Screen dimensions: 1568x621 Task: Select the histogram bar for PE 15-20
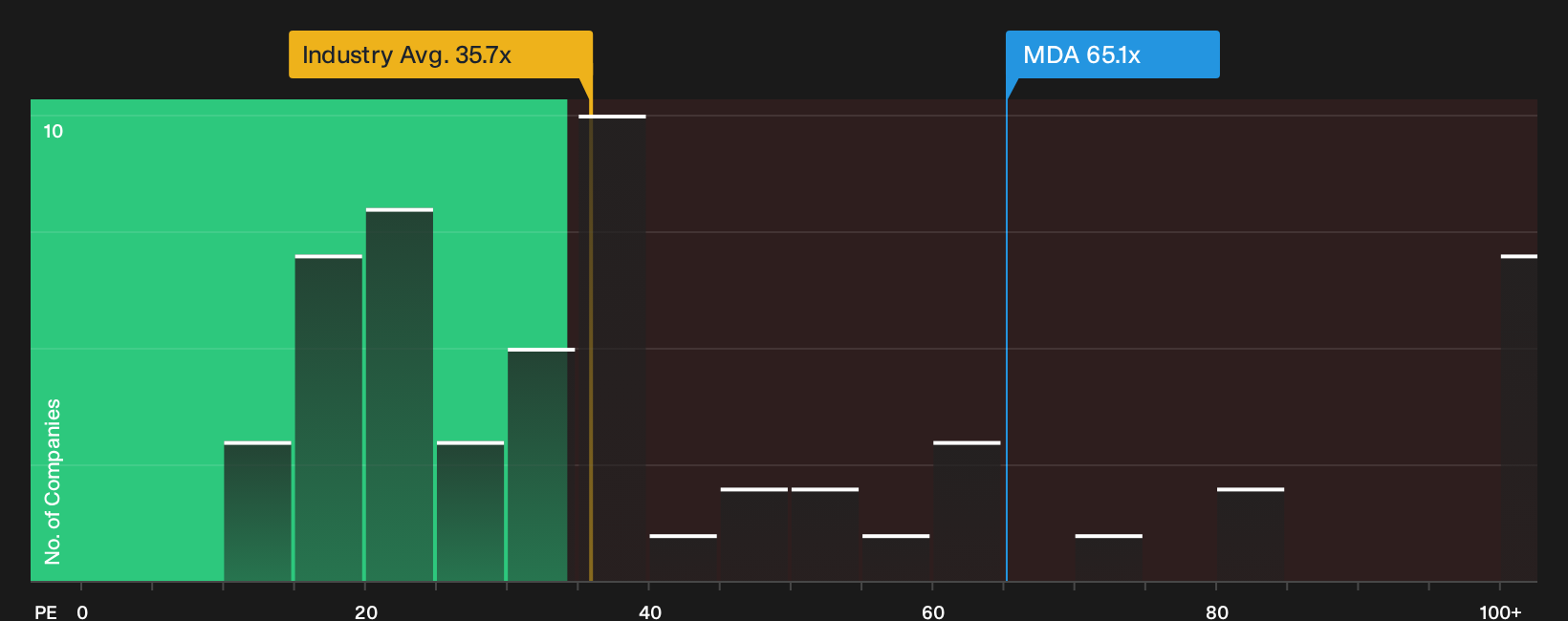329,418
